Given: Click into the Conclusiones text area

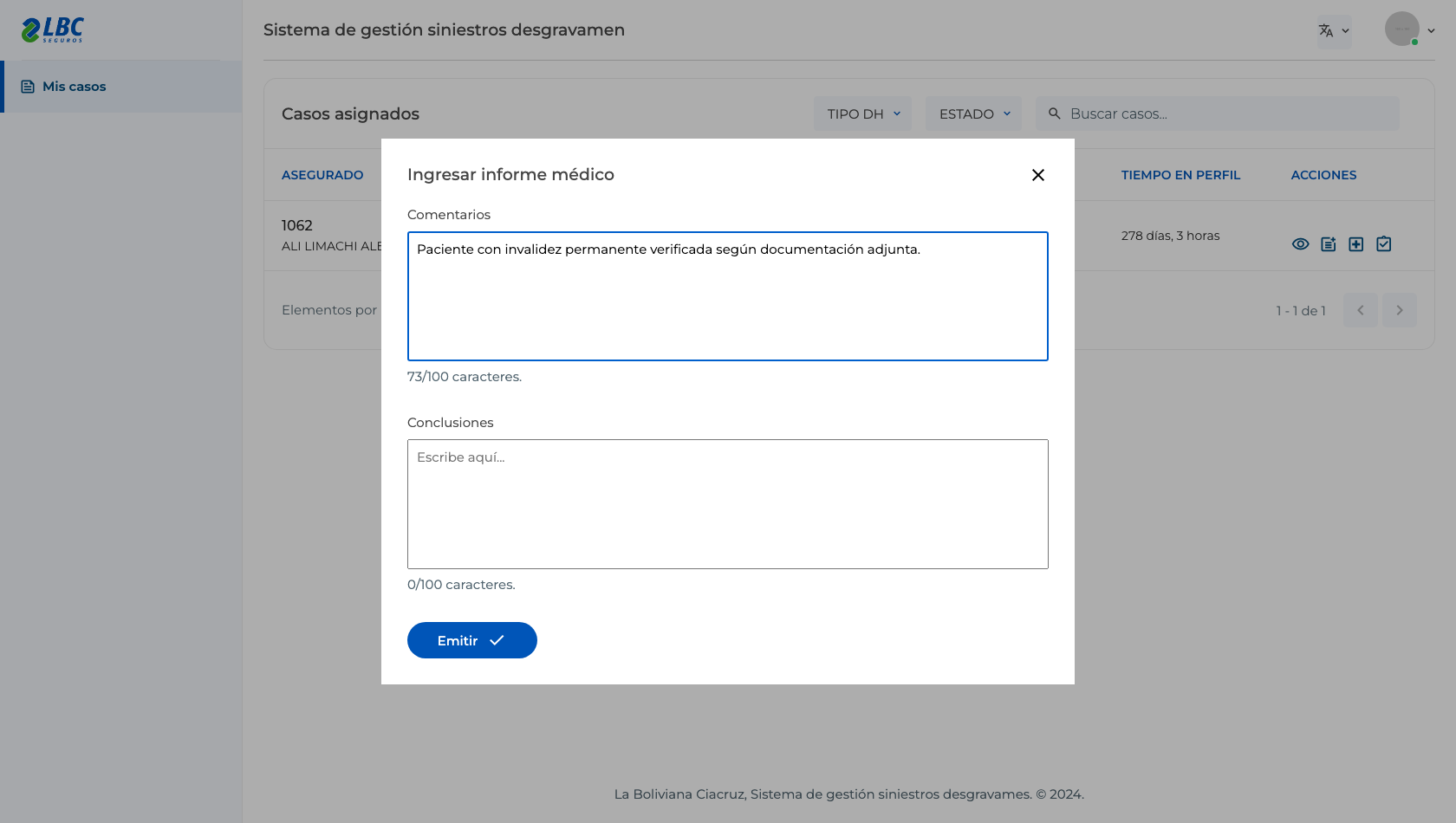Looking at the screenshot, I should [728, 504].
